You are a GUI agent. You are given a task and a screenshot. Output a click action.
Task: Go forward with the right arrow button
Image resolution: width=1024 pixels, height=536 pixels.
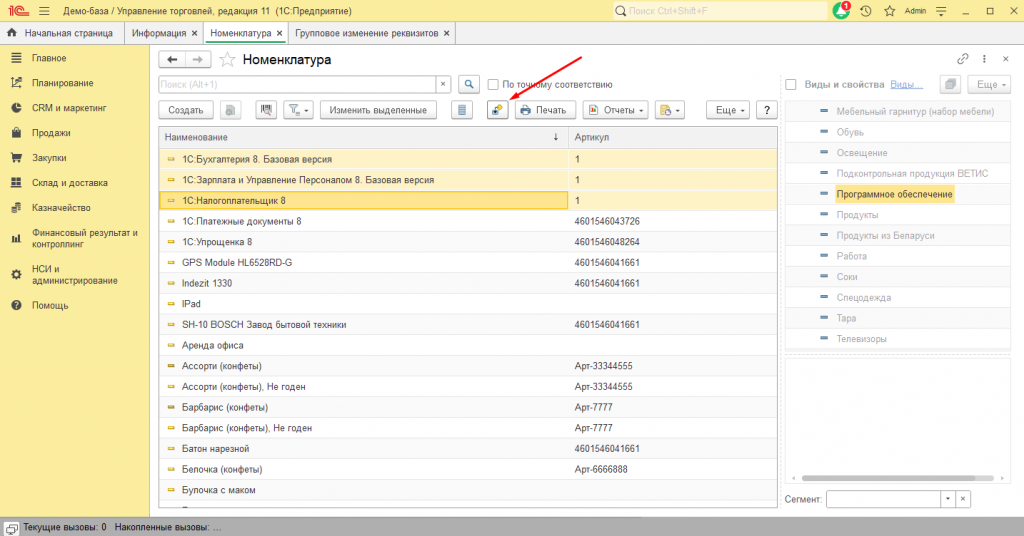click(197, 59)
